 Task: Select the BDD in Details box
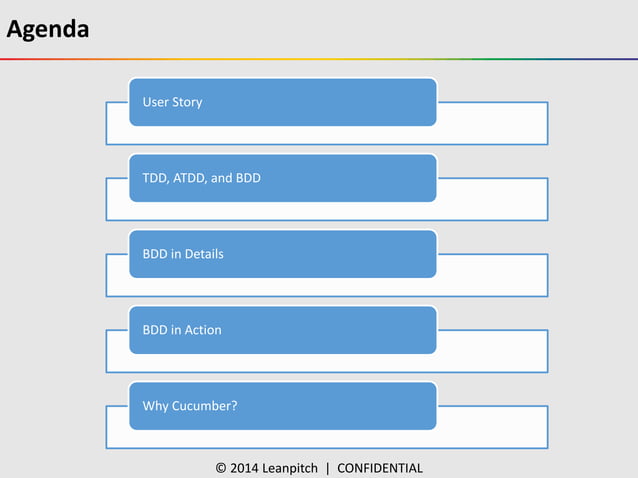point(282,254)
